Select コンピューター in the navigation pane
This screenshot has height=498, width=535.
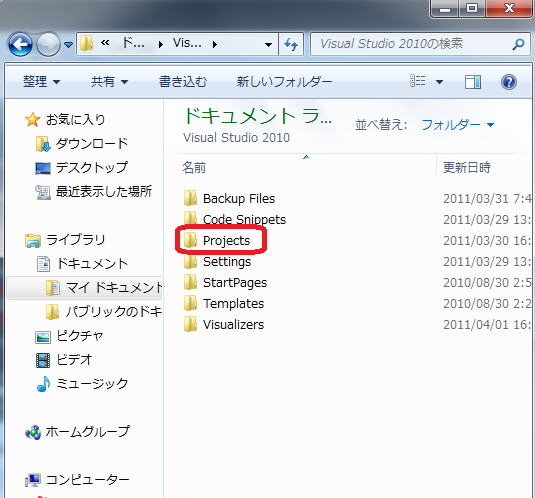(x=88, y=480)
